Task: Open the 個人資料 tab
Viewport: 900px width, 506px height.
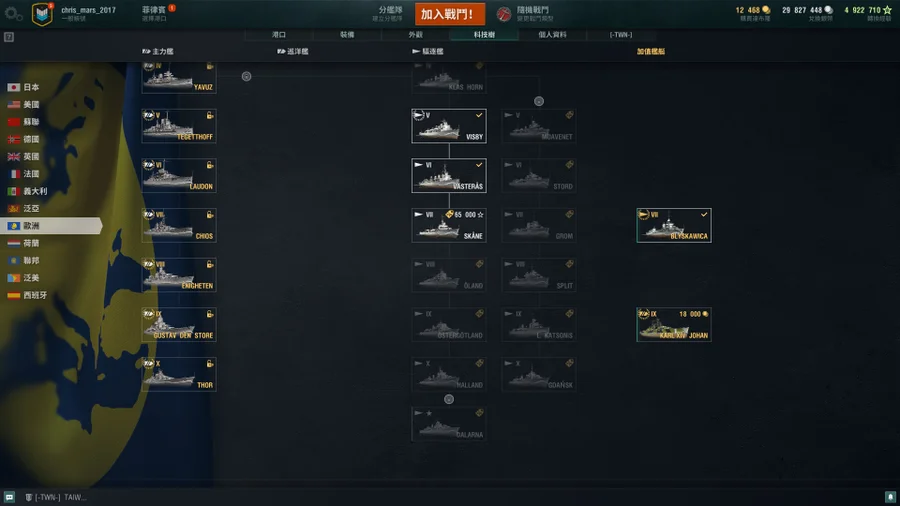Action: [552, 34]
